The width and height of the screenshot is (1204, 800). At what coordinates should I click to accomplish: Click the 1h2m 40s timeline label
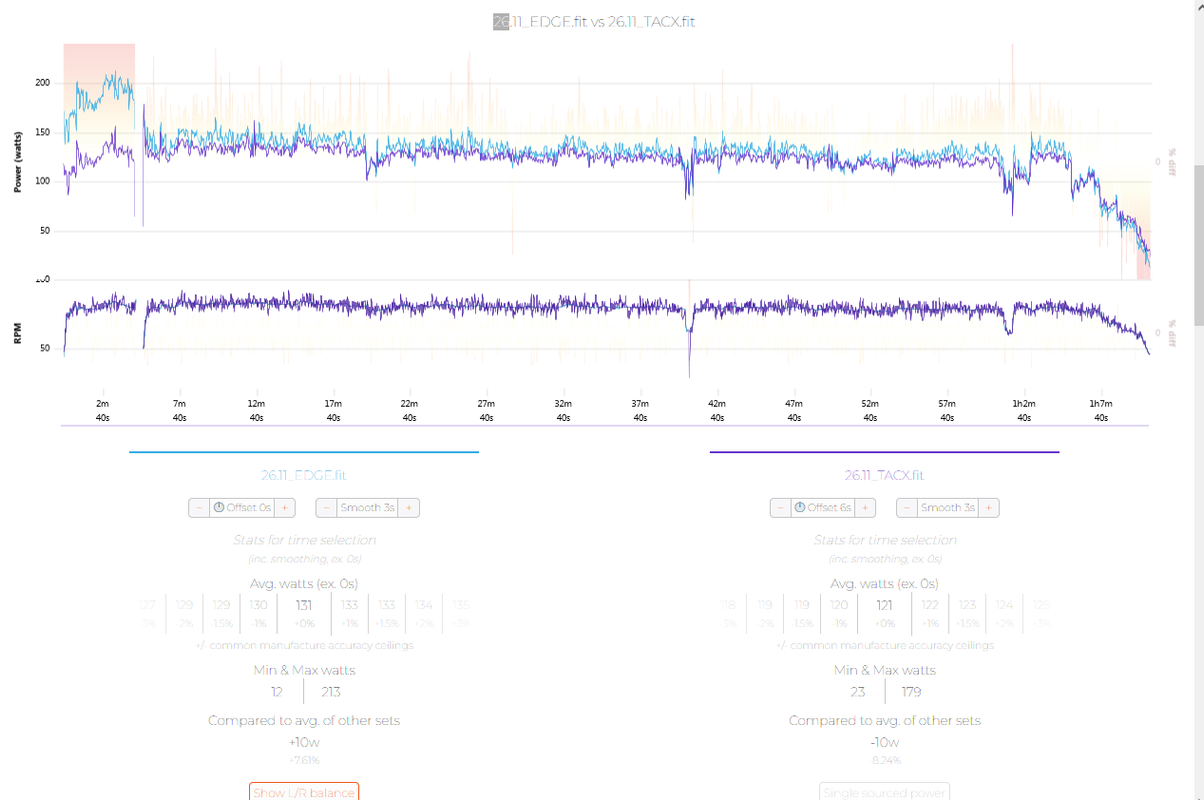(1023, 410)
